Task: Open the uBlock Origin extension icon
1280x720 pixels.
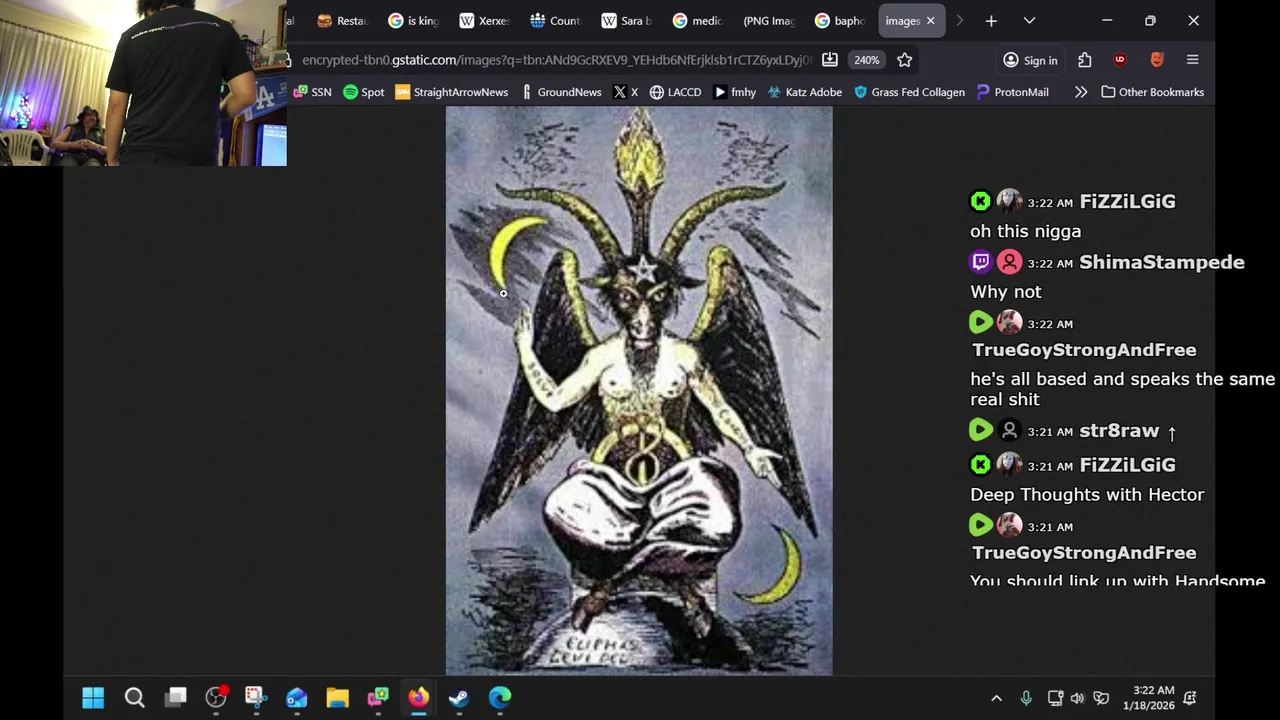Action: pyautogui.click(x=1119, y=60)
